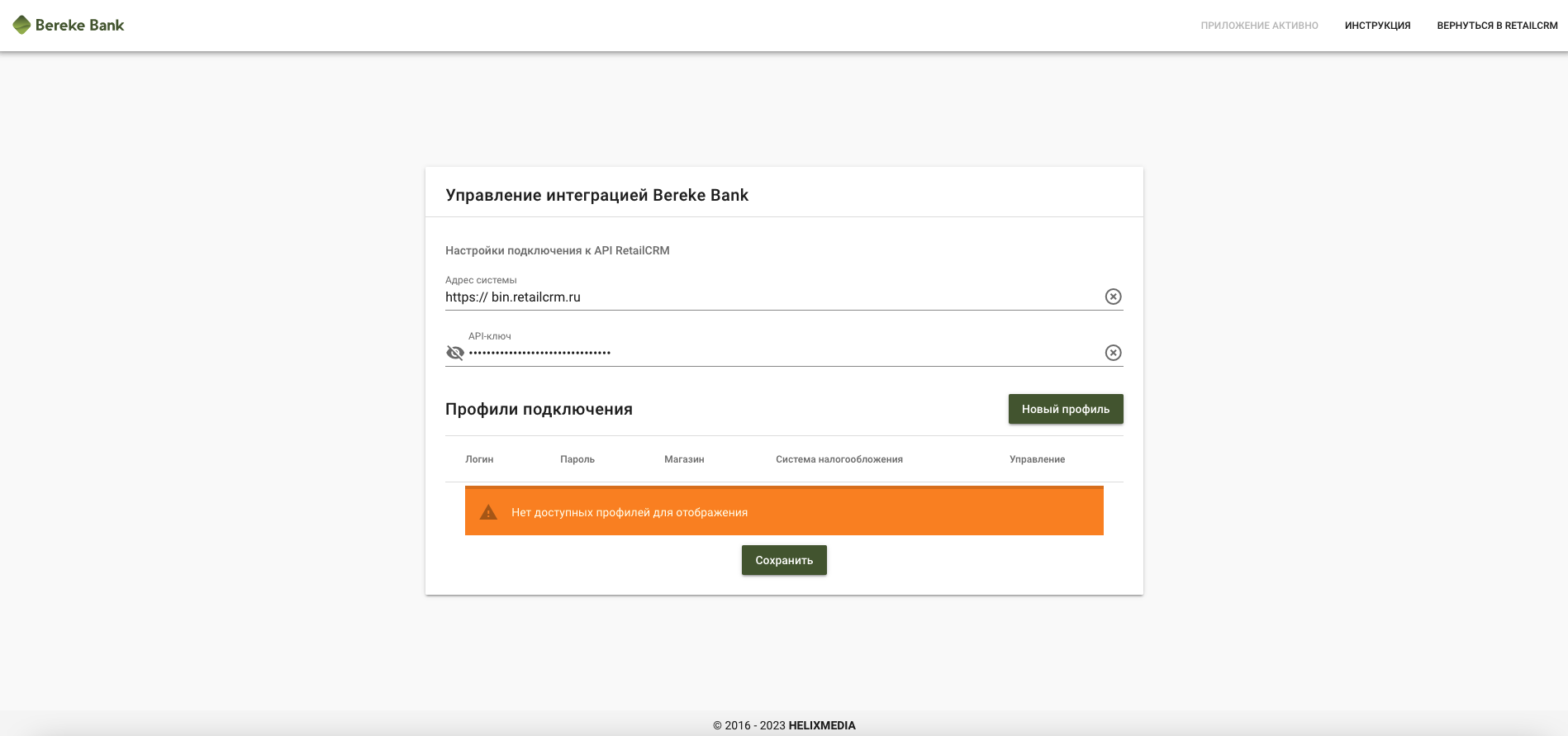The image size is (1568, 736).
Task: Click the Сохранить button
Action: (x=784, y=560)
